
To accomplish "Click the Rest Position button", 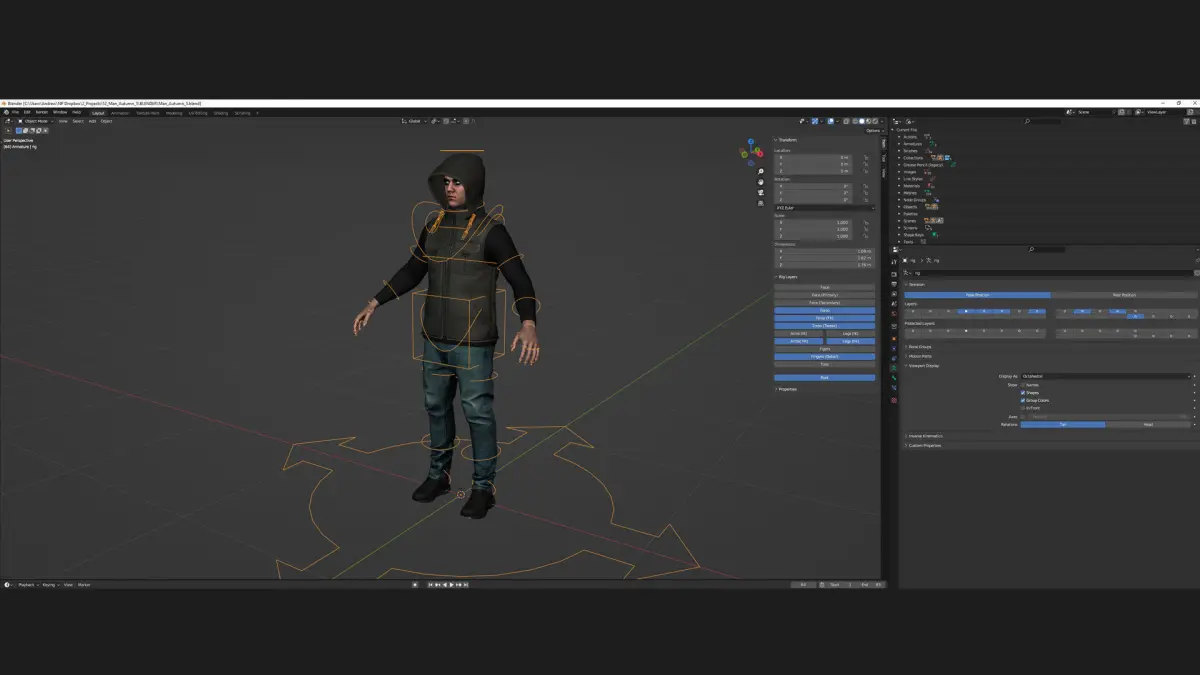I will click(1124, 295).
